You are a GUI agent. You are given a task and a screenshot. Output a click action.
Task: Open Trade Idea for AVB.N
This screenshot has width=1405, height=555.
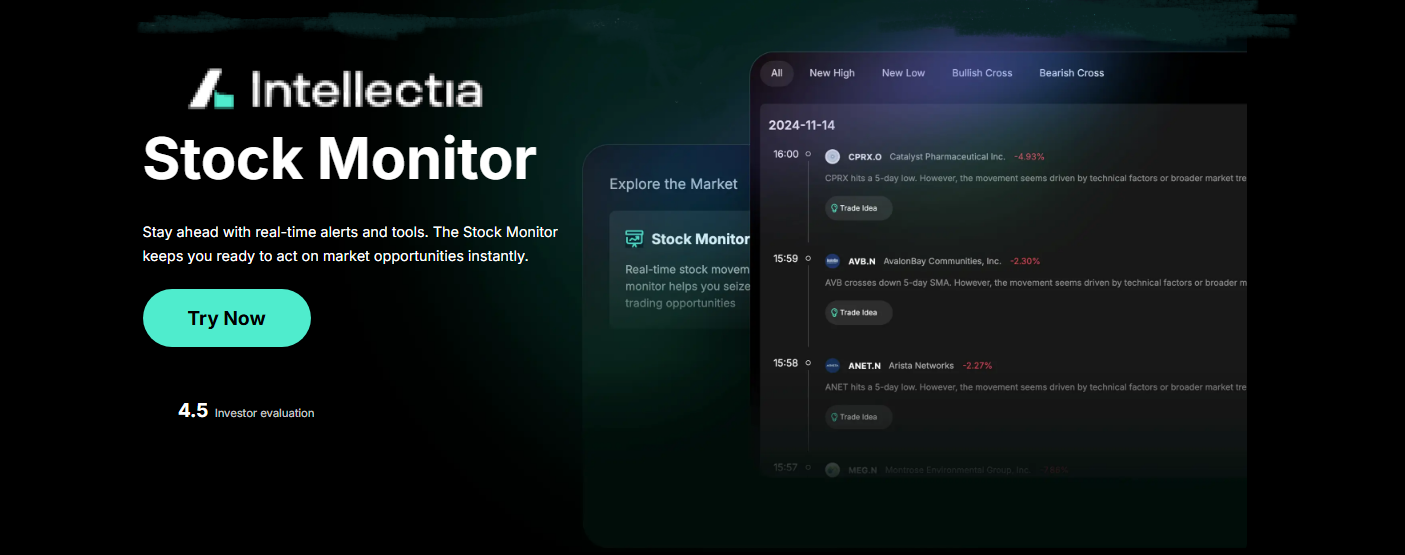tap(858, 312)
